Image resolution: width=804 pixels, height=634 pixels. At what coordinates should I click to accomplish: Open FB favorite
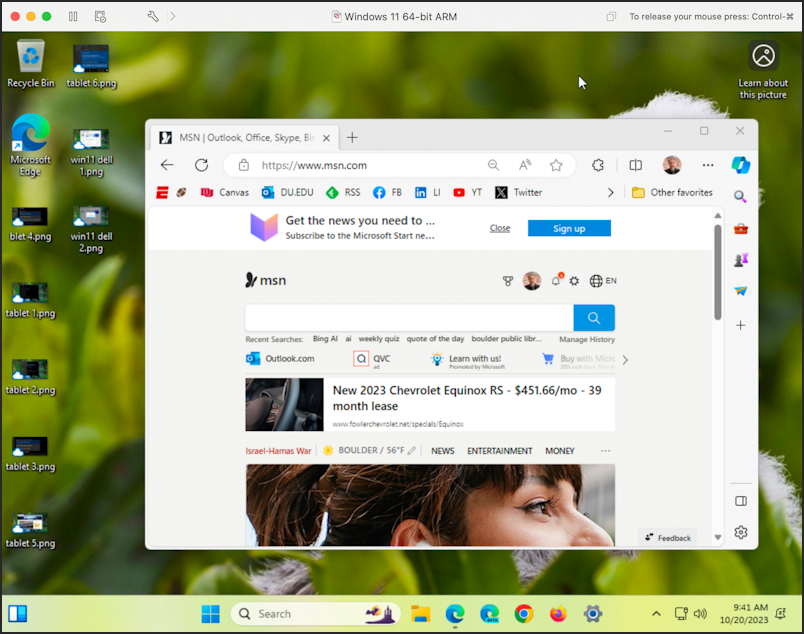387,193
